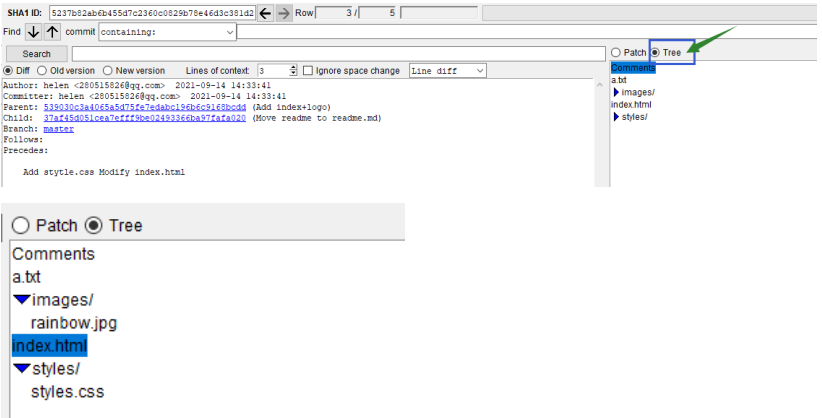Go back with the left arrow button
Screen dimensions: 822x418
pos(266,13)
